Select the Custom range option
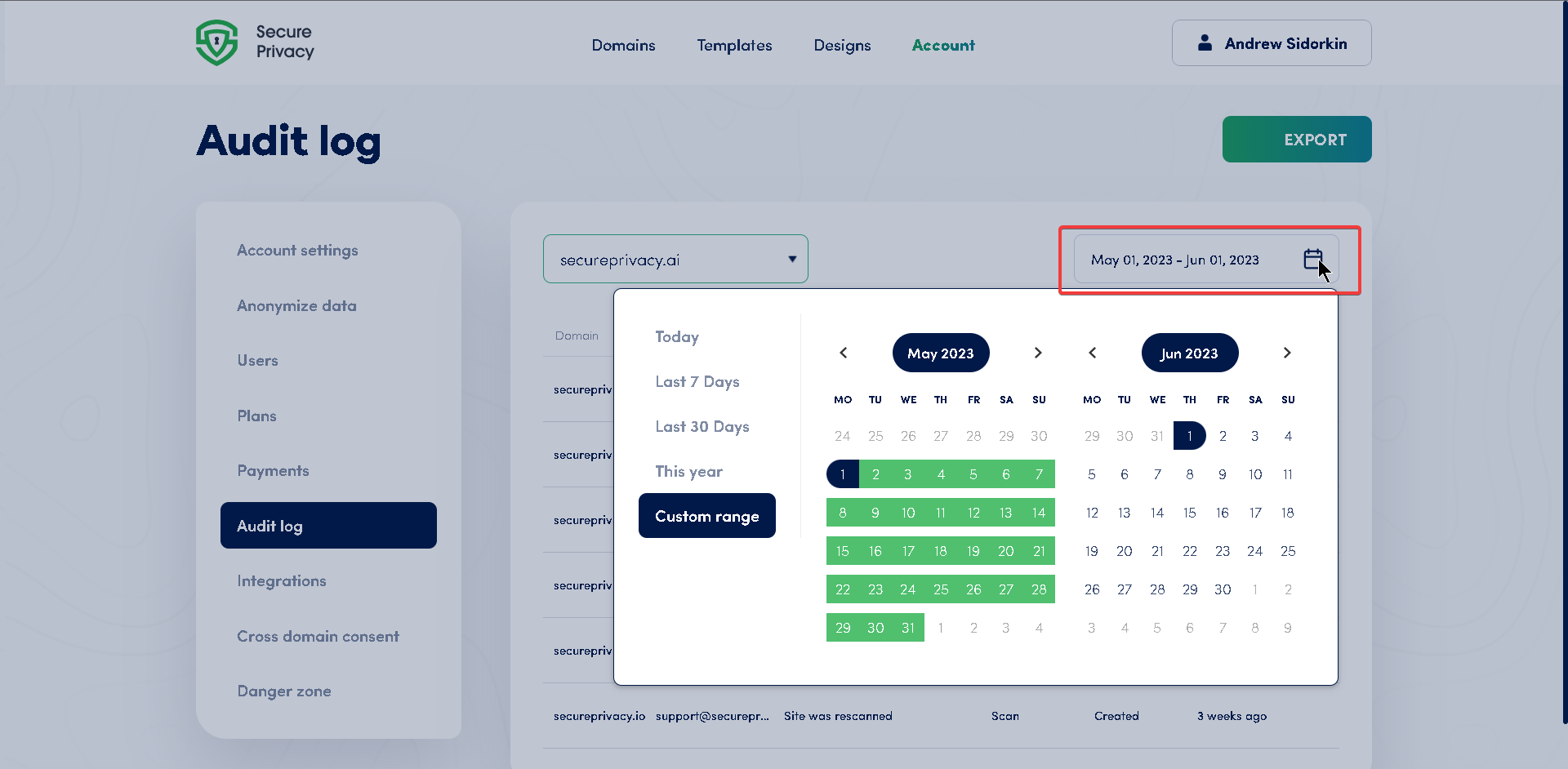This screenshot has width=1568, height=769. pos(706,515)
